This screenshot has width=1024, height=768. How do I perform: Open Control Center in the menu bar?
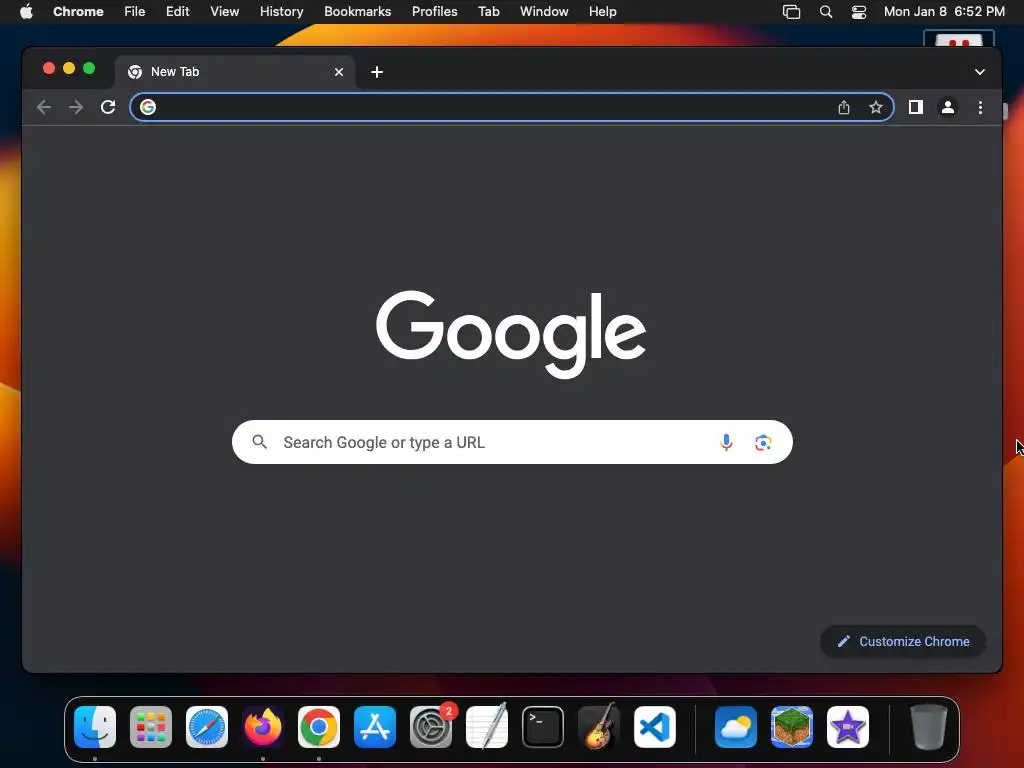[859, 11]
